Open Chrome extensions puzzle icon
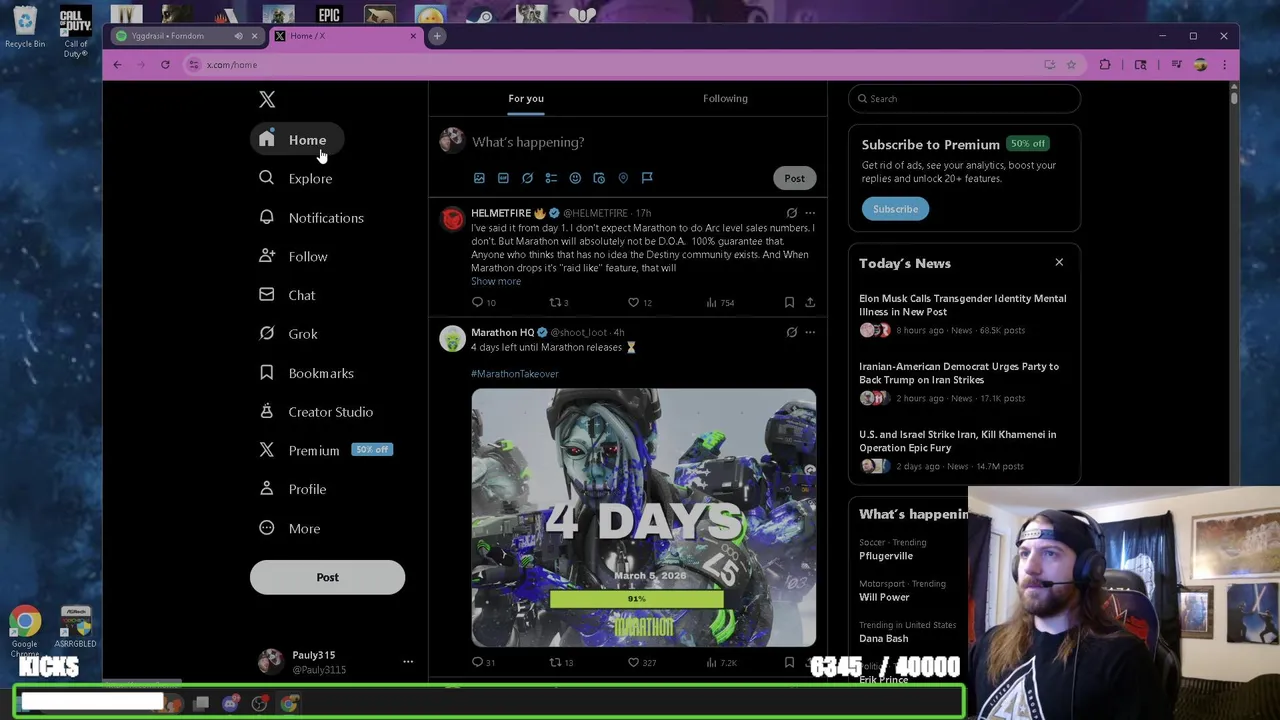The height and width of the screenshot is (720, 1280). (x=1105, y=65)
